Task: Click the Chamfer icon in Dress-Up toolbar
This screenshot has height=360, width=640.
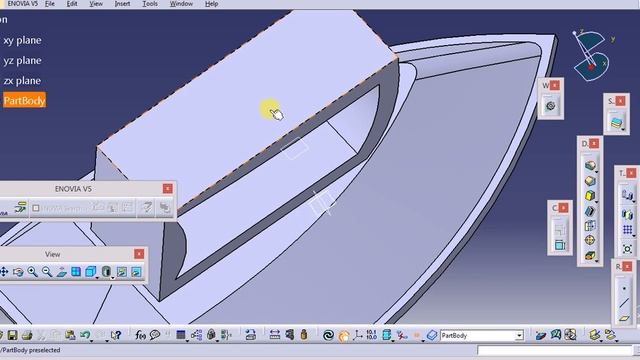Action: point(590,180)
